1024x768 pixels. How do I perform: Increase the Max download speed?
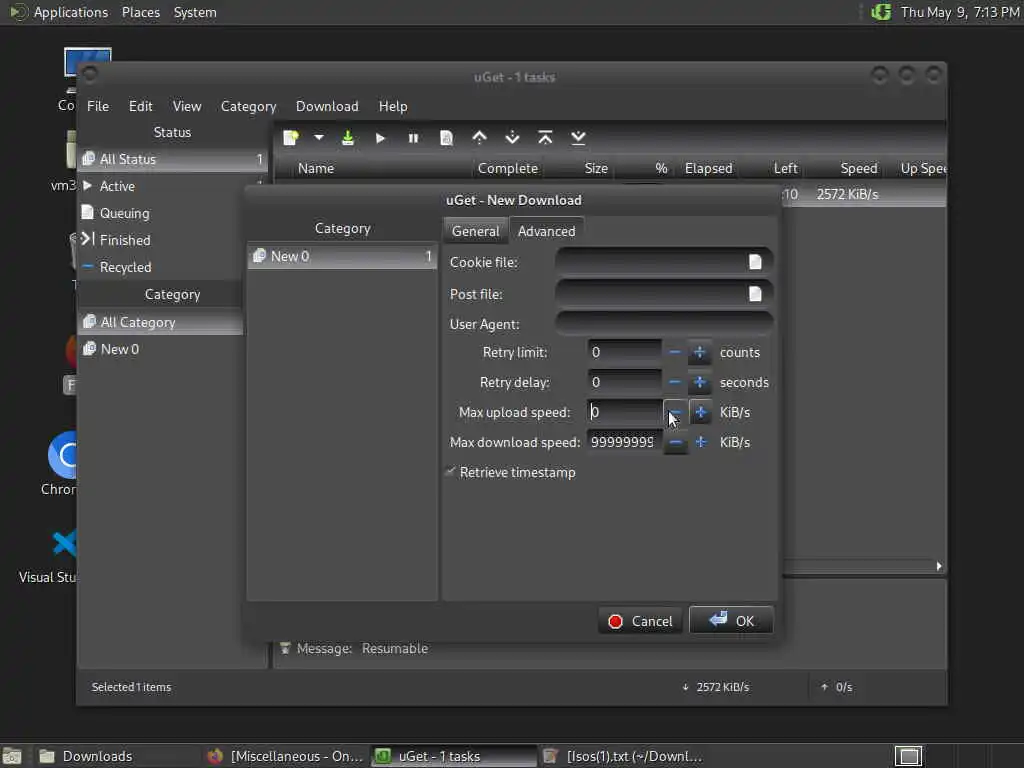tap(700, 442)
